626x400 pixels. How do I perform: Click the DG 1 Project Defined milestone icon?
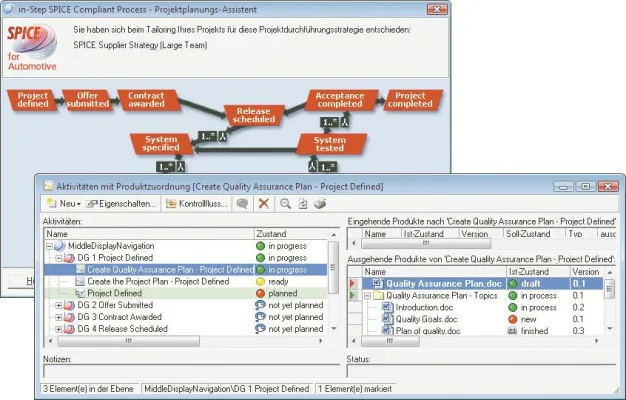tap(69, 258)
